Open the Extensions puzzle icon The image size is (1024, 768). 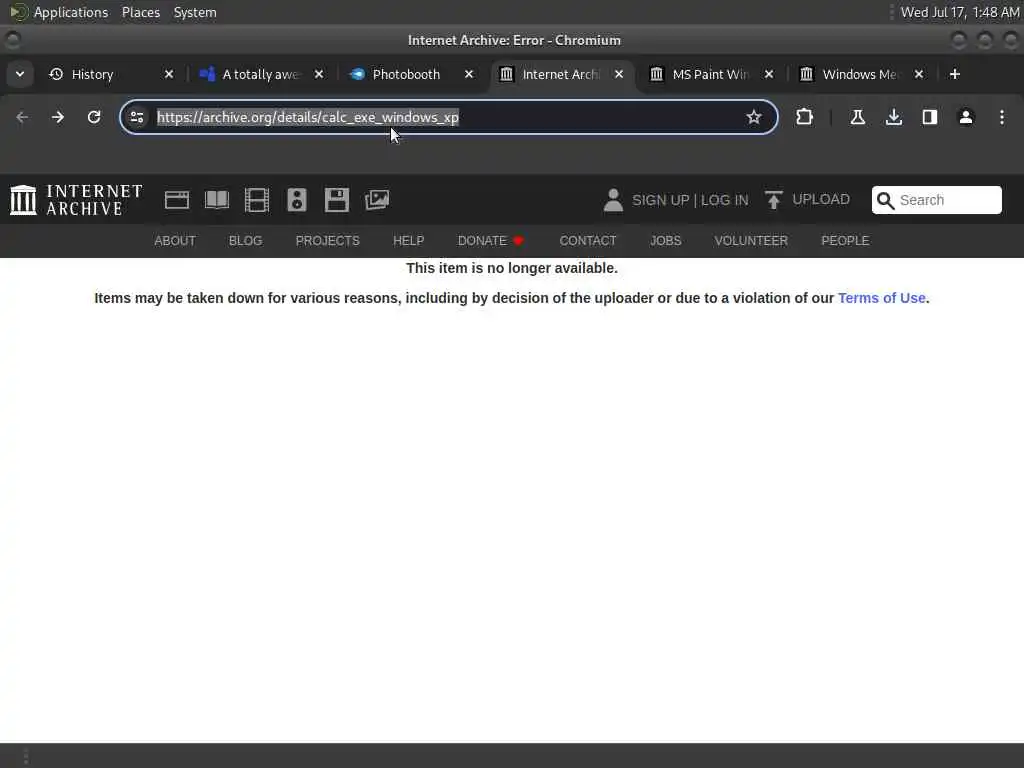(805, 118)
